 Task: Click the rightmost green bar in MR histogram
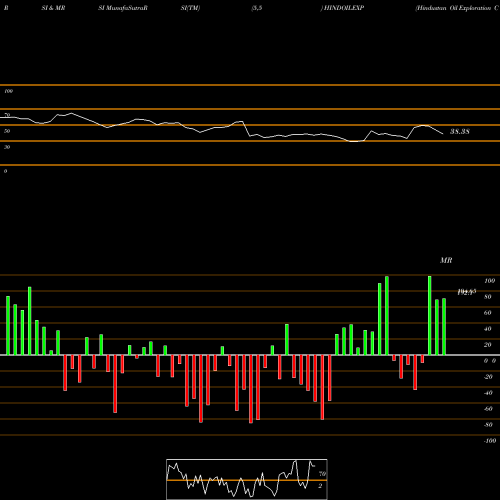click(x=444, y=327)
